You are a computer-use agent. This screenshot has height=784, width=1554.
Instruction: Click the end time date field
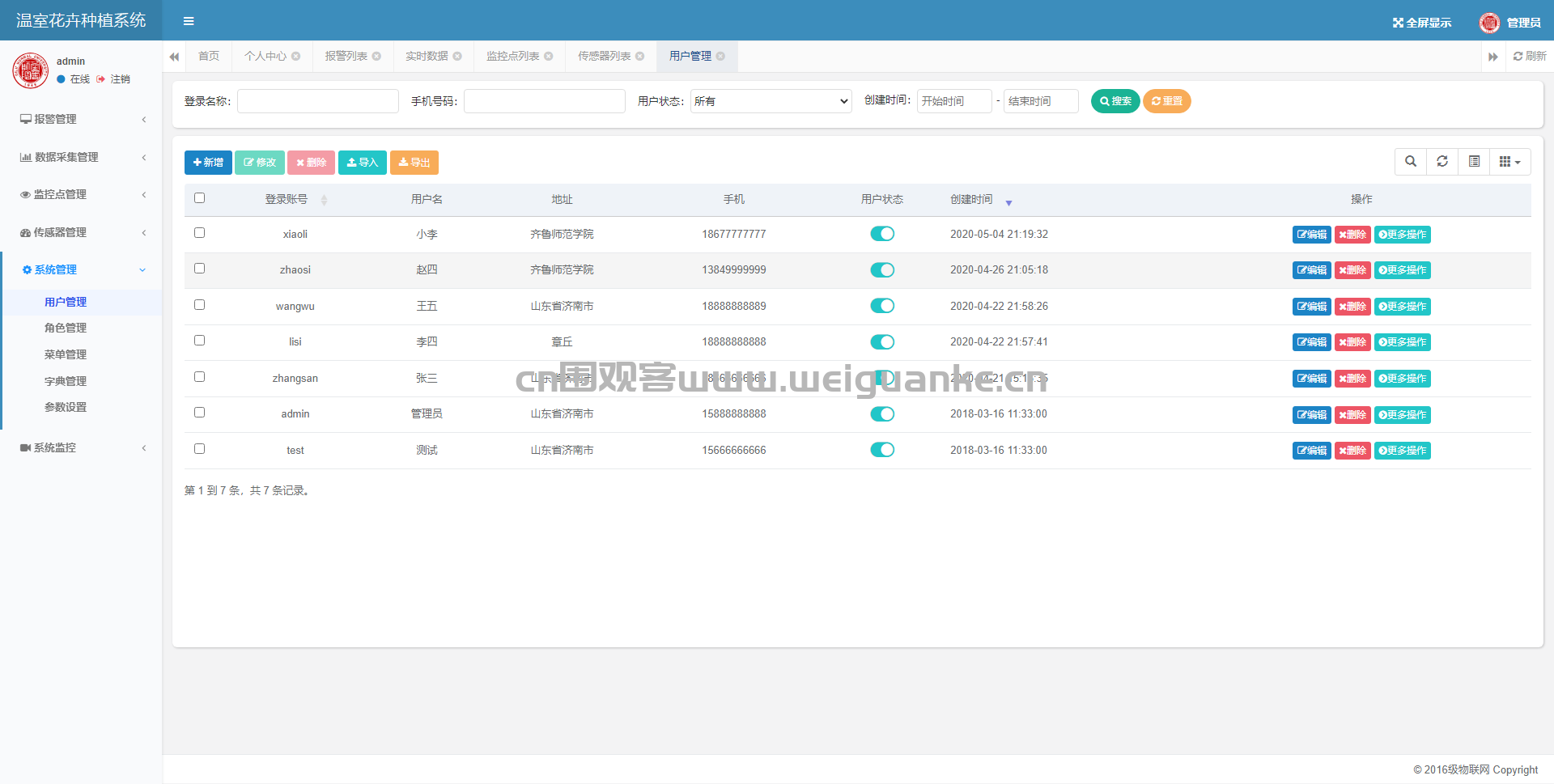1041,101
